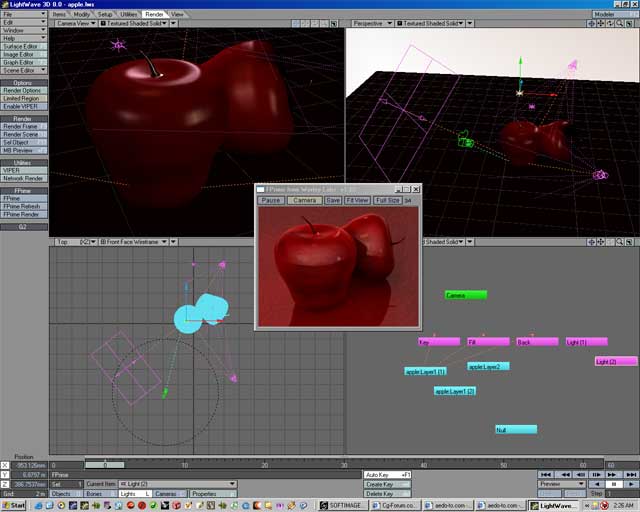The width and height of the screenshot is (640, 512).
Task: Open the Perspective viewport type dropdown
Action: tap(373, 24)
